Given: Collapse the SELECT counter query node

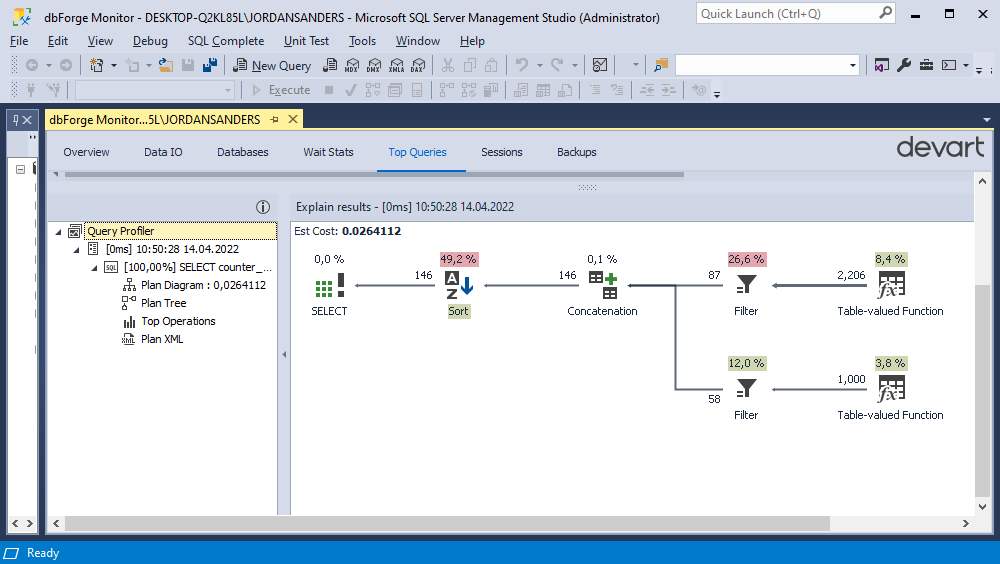Looking at the screenshot, I should (x=94, y=267).
